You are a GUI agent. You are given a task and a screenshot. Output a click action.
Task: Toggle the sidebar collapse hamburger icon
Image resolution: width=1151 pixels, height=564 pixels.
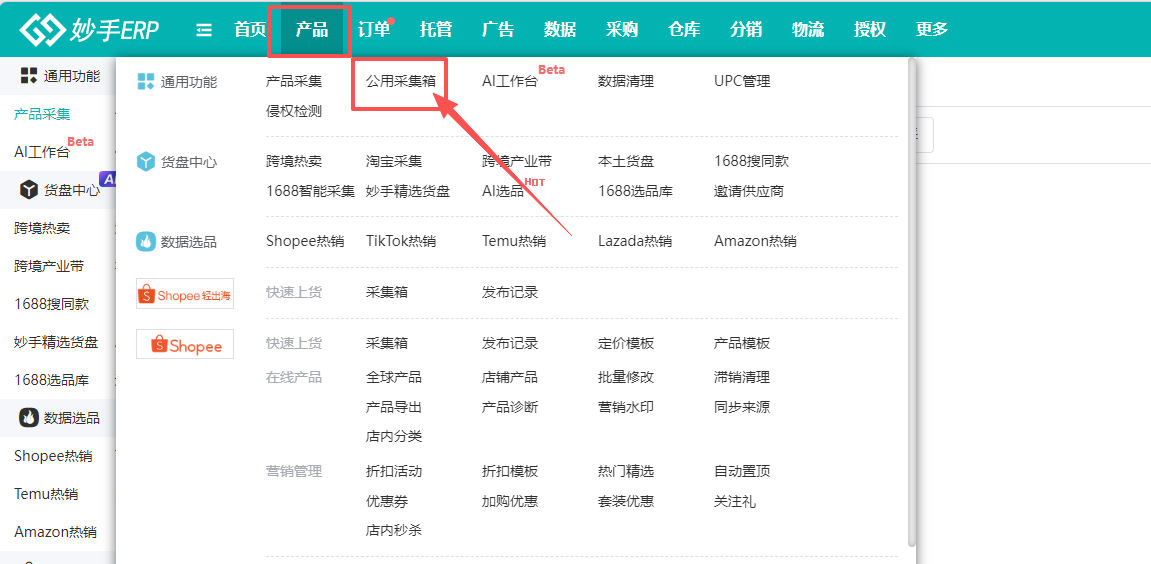(x=204, y=29)
